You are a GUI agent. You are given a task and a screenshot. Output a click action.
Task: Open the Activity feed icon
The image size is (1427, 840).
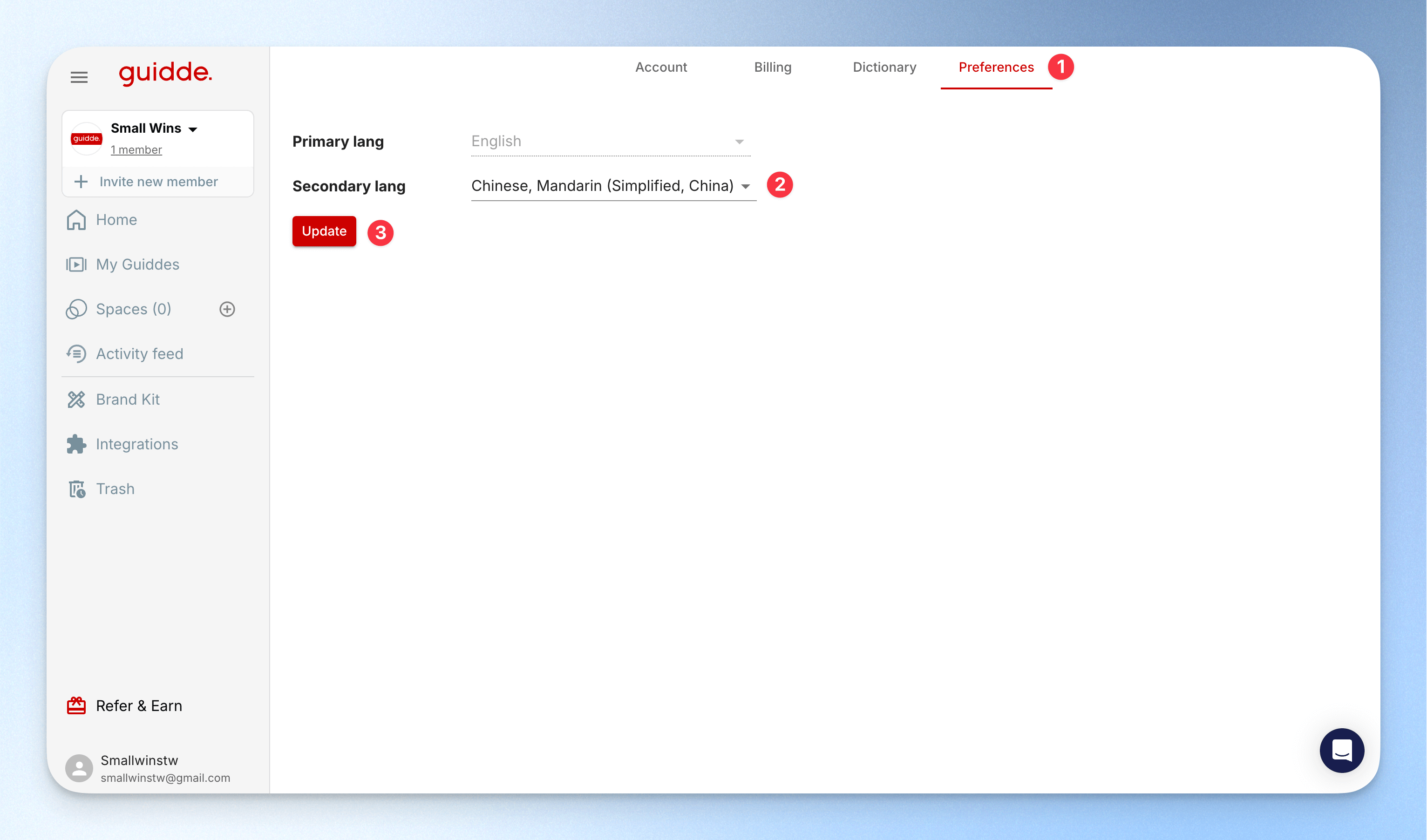(x=76, y=354)
